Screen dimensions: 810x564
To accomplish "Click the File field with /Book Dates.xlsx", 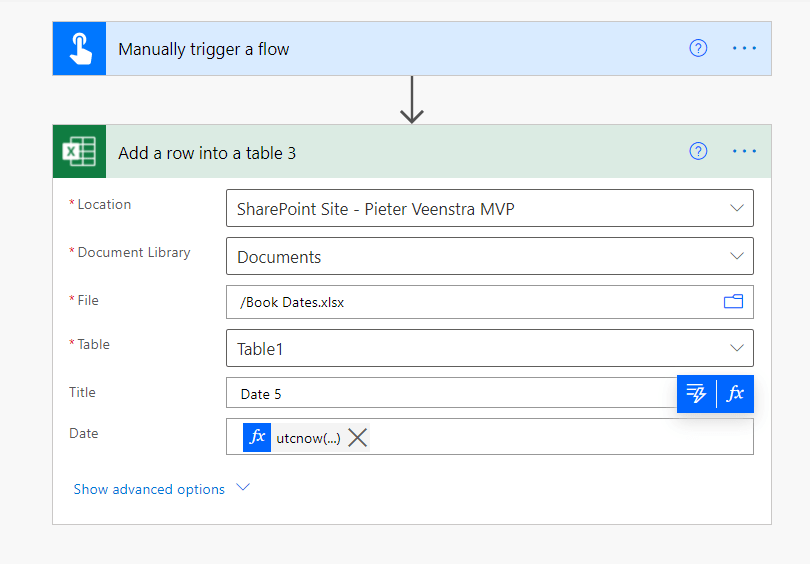I will tap(490, 302).
